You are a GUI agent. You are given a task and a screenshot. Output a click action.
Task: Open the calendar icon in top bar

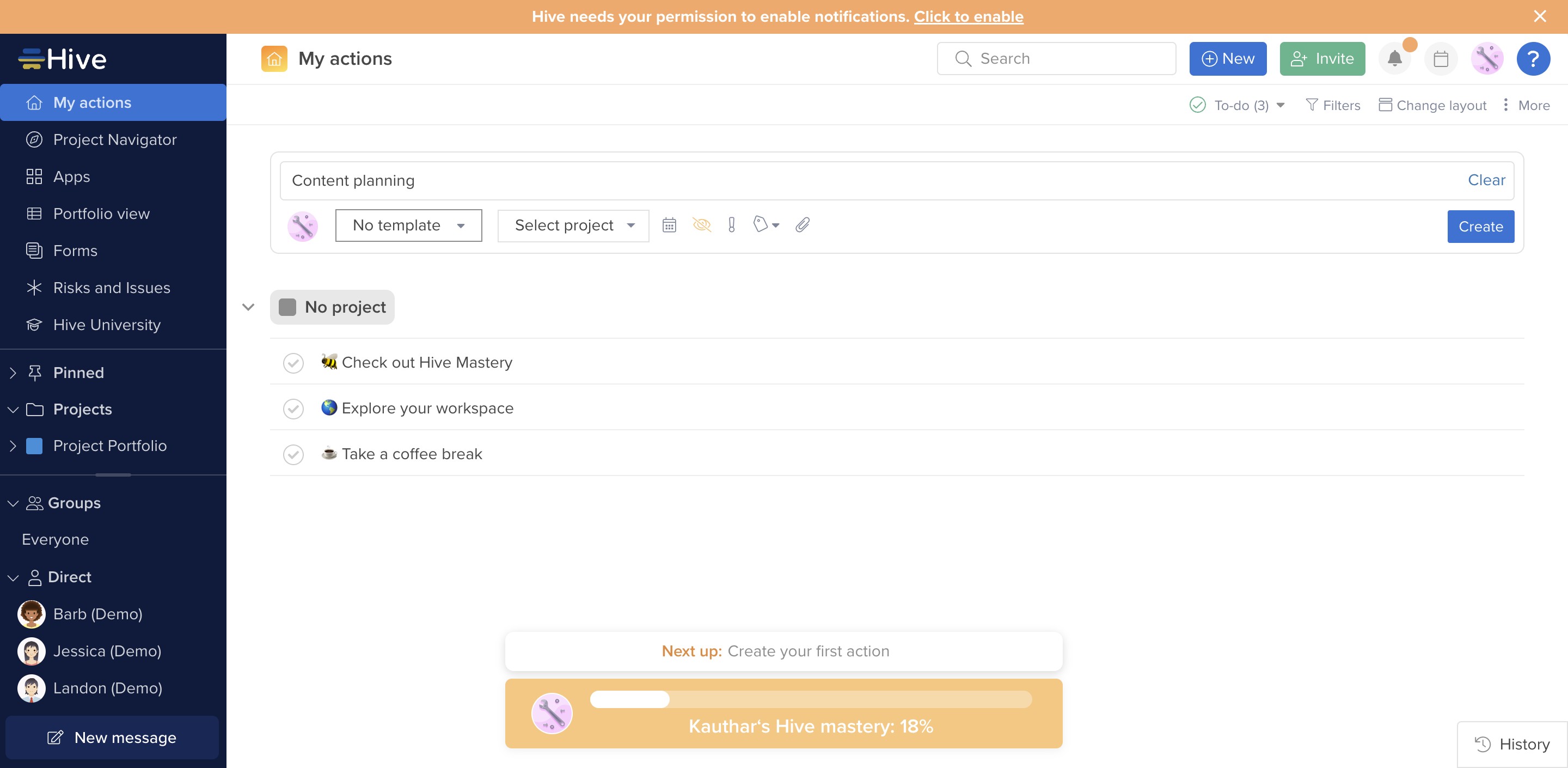point(1440,58)
